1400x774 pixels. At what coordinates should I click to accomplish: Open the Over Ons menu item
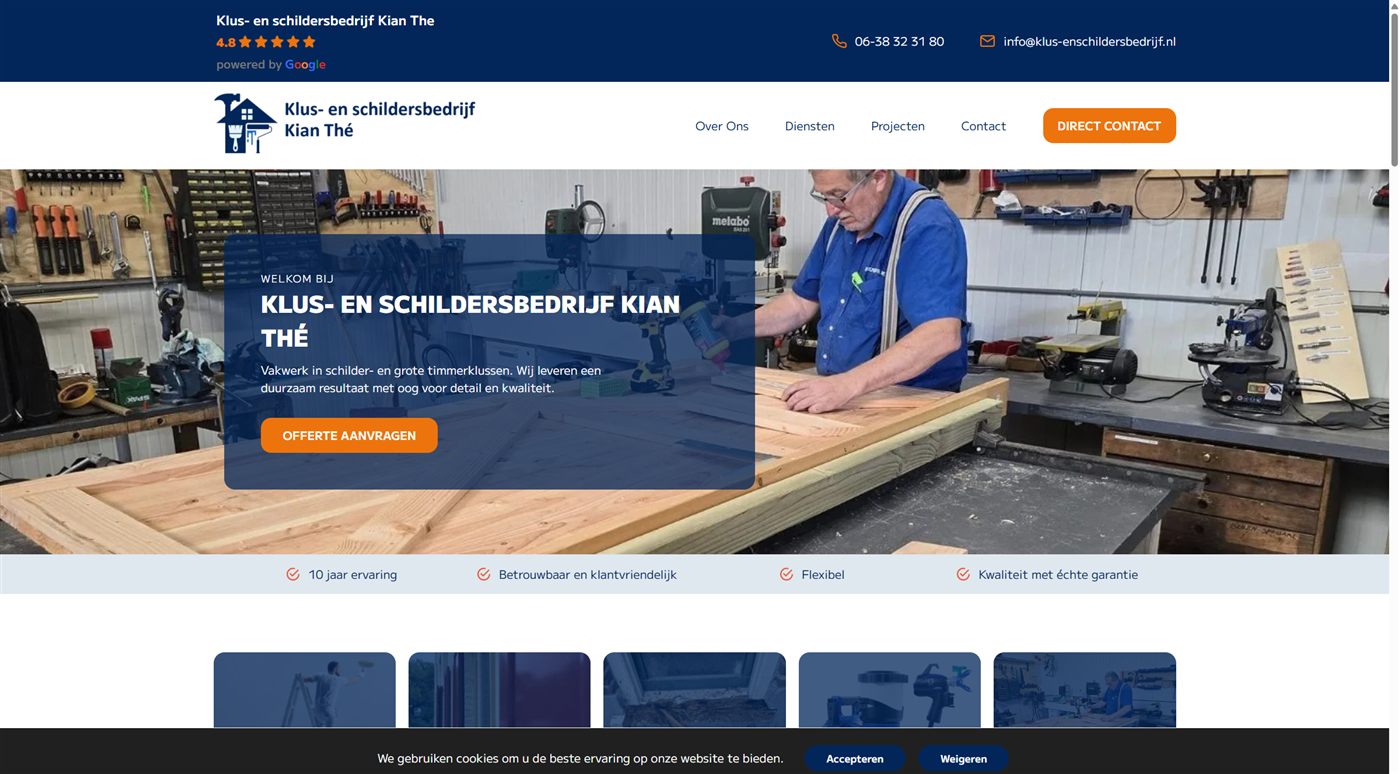(722, 126)
